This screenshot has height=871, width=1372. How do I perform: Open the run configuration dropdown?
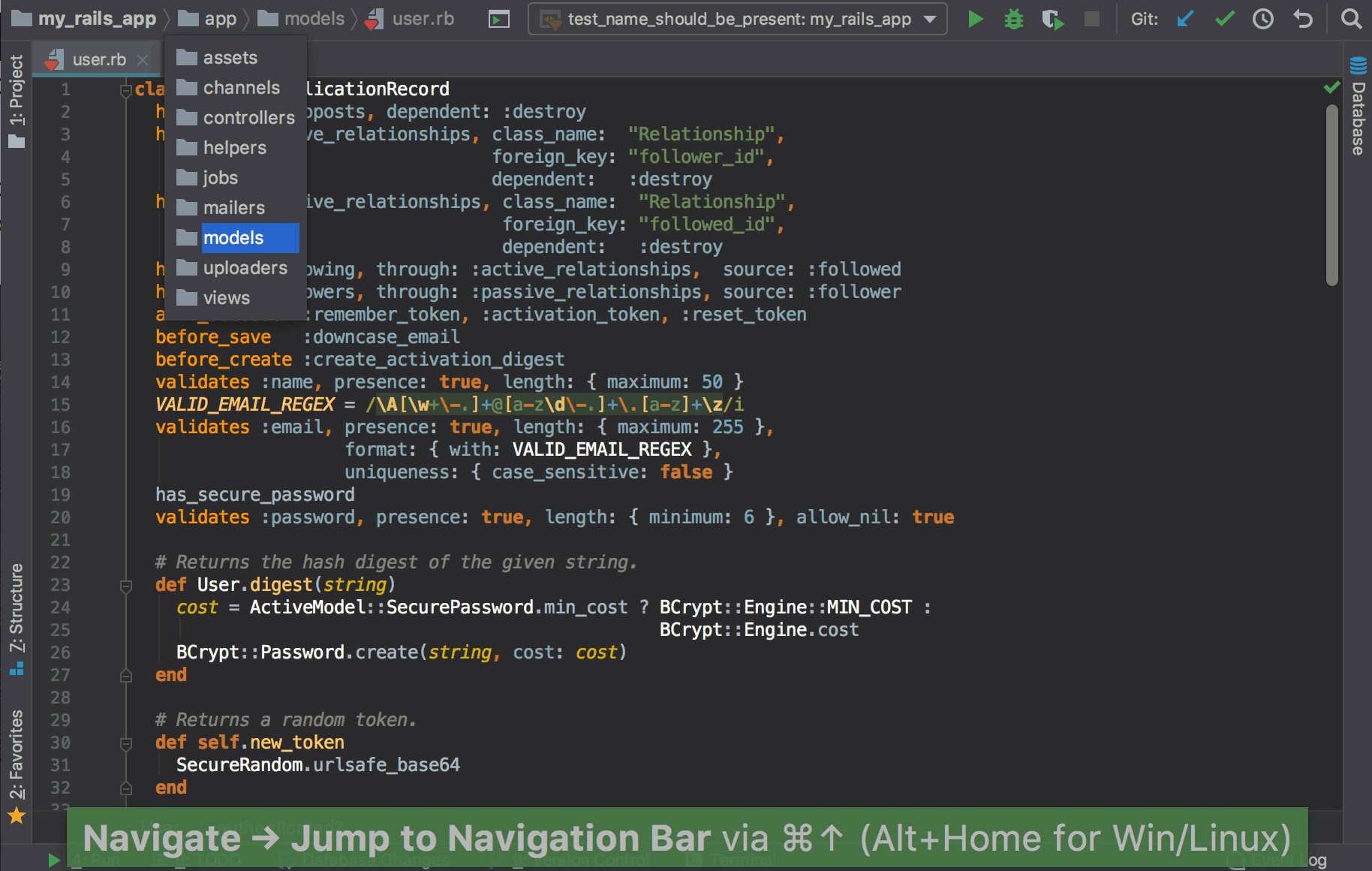click(737, 19)
